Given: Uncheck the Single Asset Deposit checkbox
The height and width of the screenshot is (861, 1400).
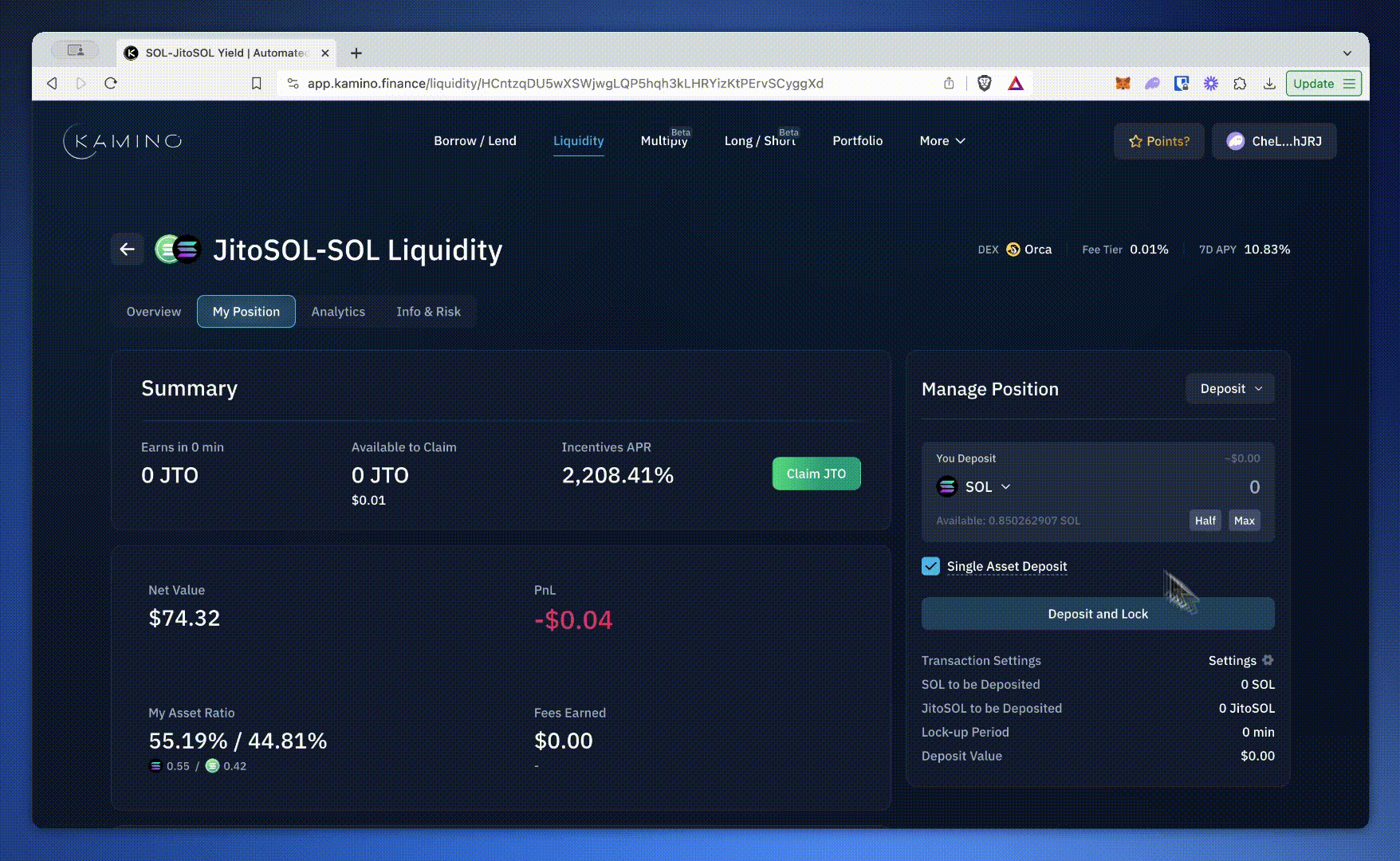Looking at the screenshot, I should point(930,566).
